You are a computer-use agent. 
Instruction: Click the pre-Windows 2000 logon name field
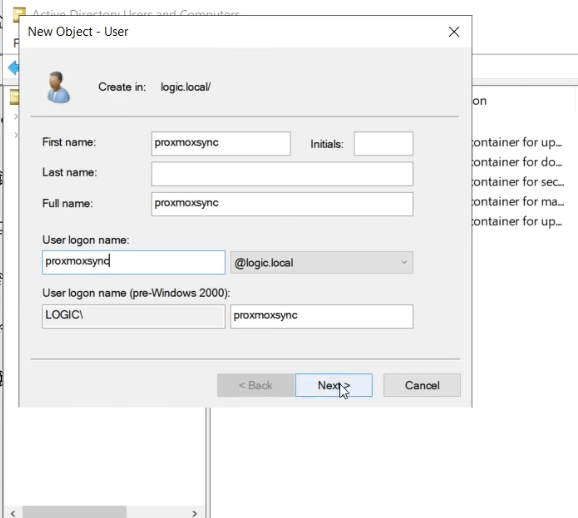[x=321, y=316]
